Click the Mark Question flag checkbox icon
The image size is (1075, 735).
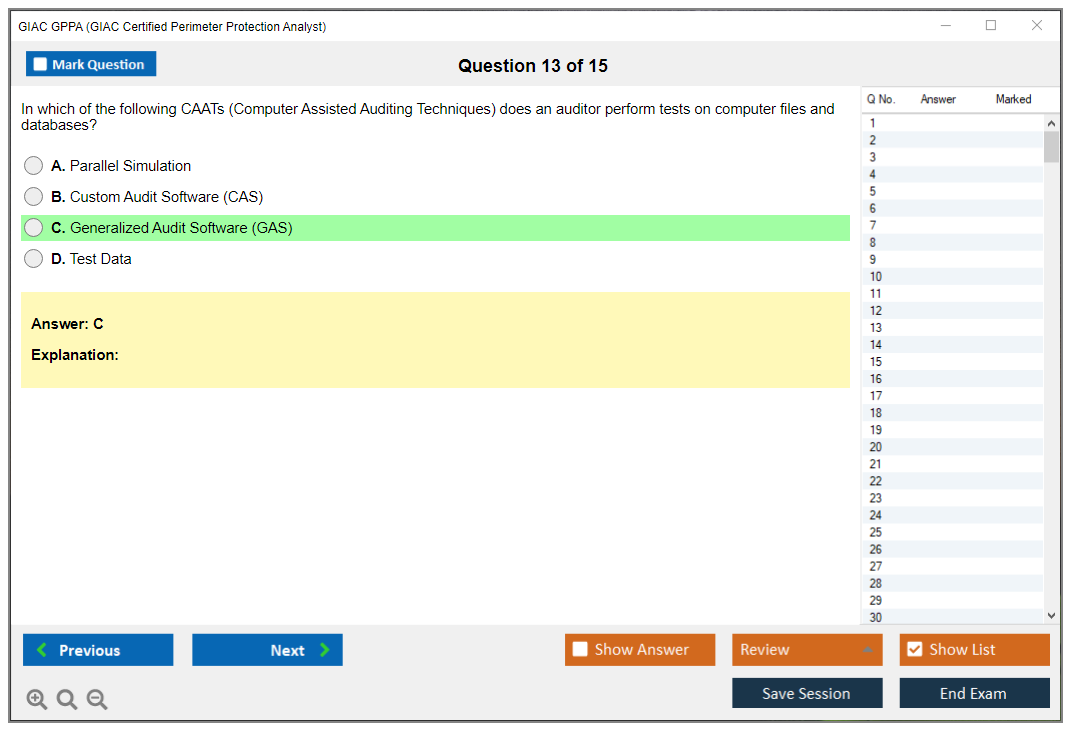pyautogui.click(x=40, y=63)
